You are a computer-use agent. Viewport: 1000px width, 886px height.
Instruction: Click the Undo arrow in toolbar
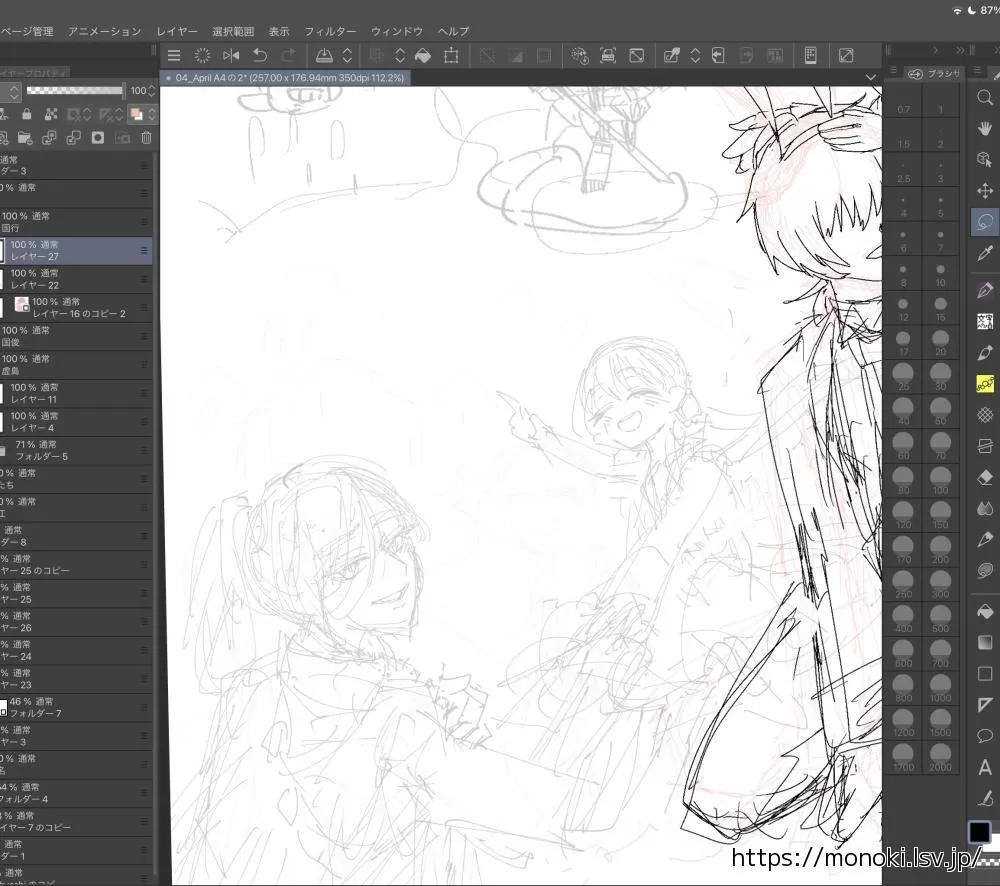[260, 55]
